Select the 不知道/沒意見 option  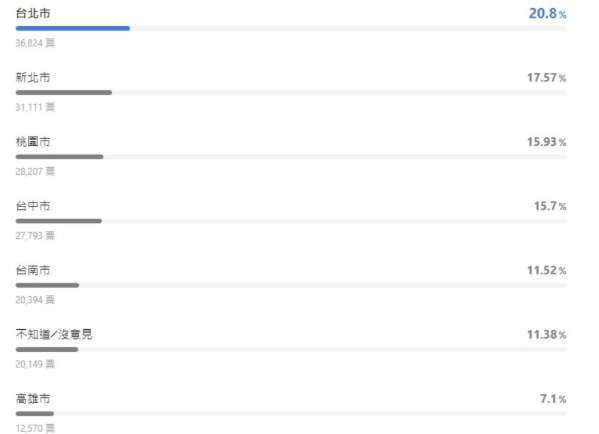point(54,334)
